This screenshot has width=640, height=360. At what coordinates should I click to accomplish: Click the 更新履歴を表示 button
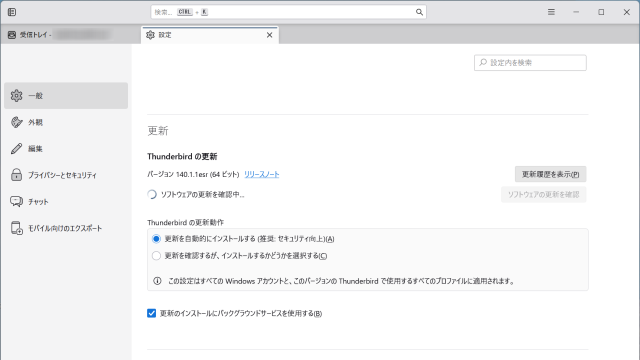point(550,174)
